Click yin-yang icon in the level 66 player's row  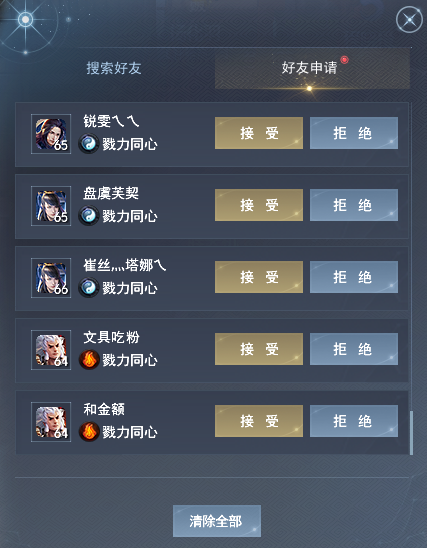point(89,288)
